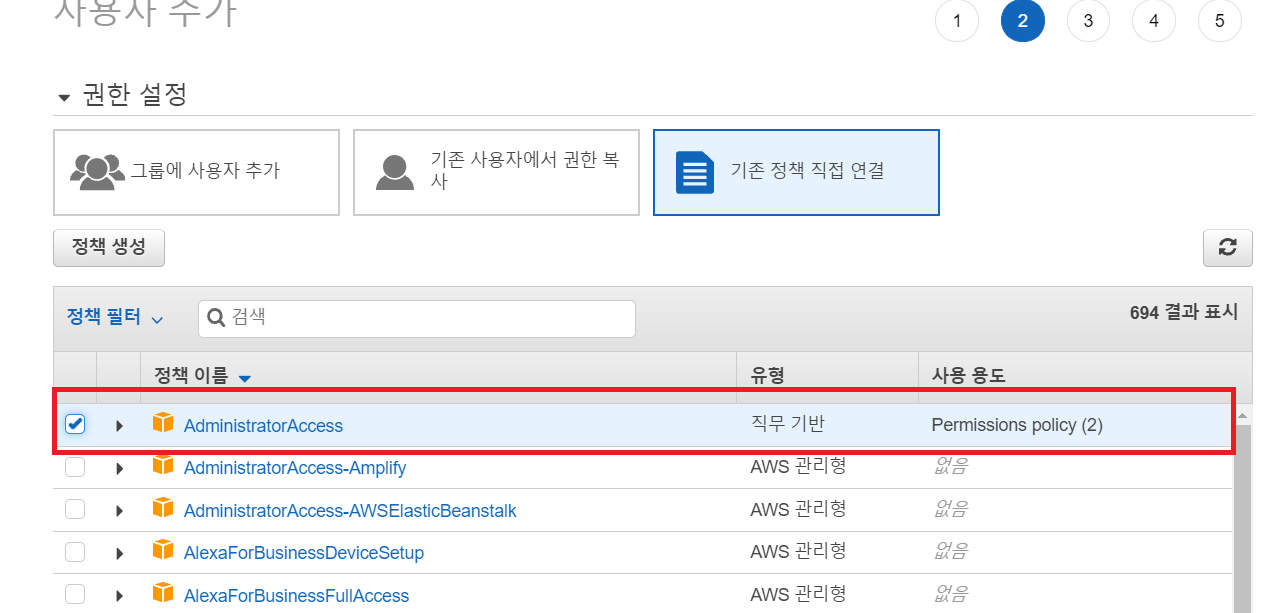The width and height of the screenshot is (1267, 613).
Task: Uncheck the AdministratorAccess policy checkbox
Action: pyautogui.click(x=75, y=424)
